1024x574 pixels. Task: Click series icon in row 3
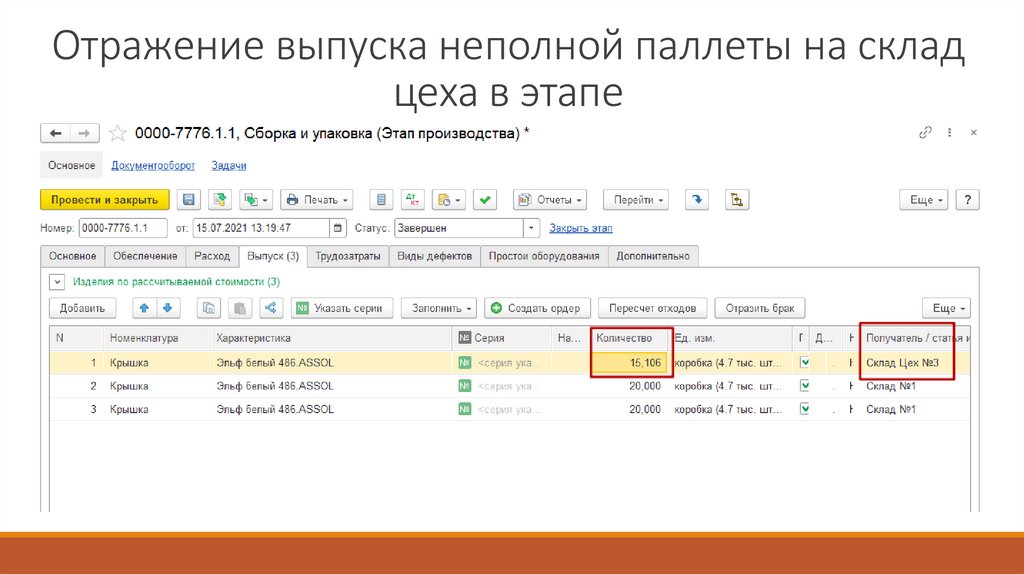[x=465, y=409]
